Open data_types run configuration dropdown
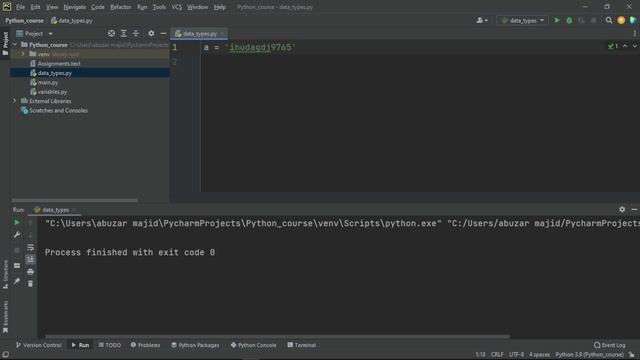Image resolution: width=640 pixels, height=360 pixels. (x=522, y=20)
